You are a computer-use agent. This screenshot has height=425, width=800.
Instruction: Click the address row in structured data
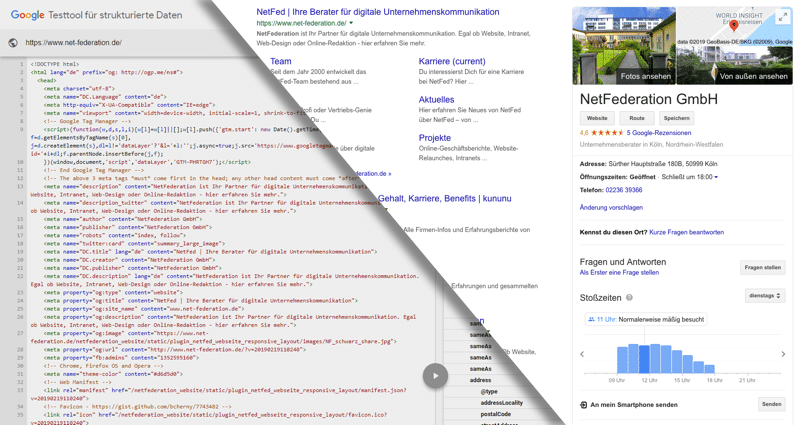point(480,380)
